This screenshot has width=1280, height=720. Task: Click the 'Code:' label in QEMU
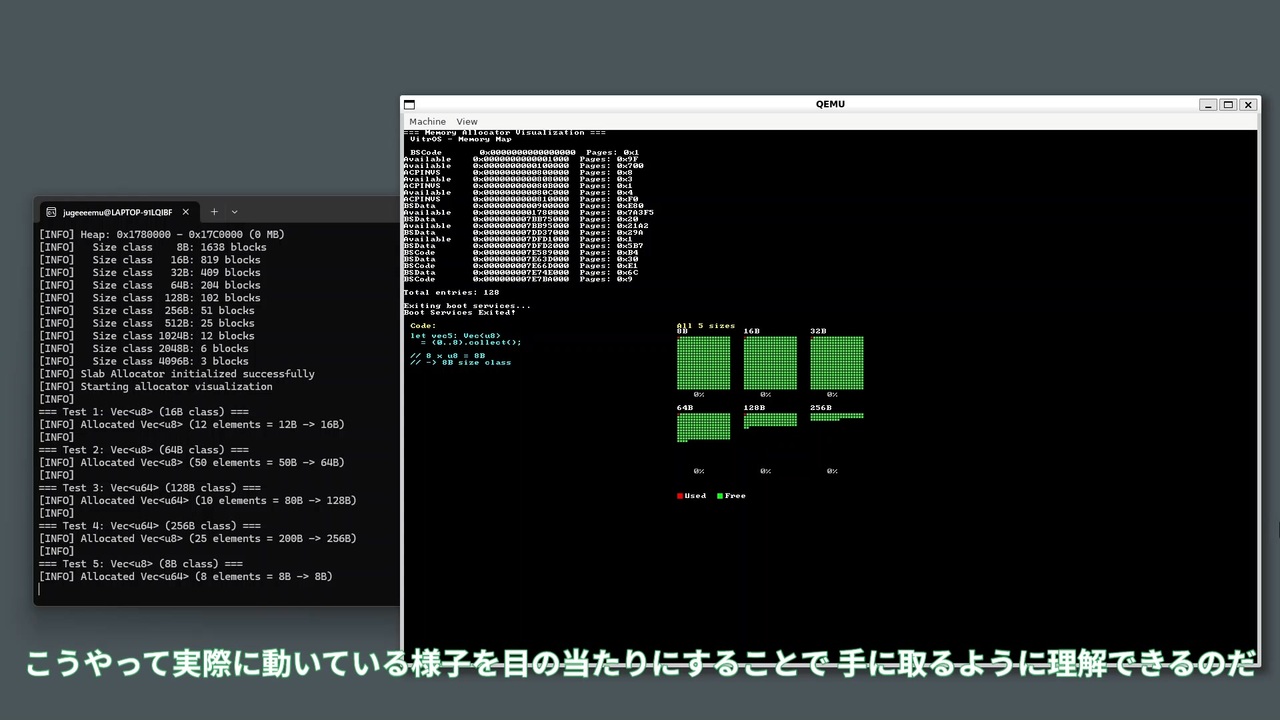[423, 326]
